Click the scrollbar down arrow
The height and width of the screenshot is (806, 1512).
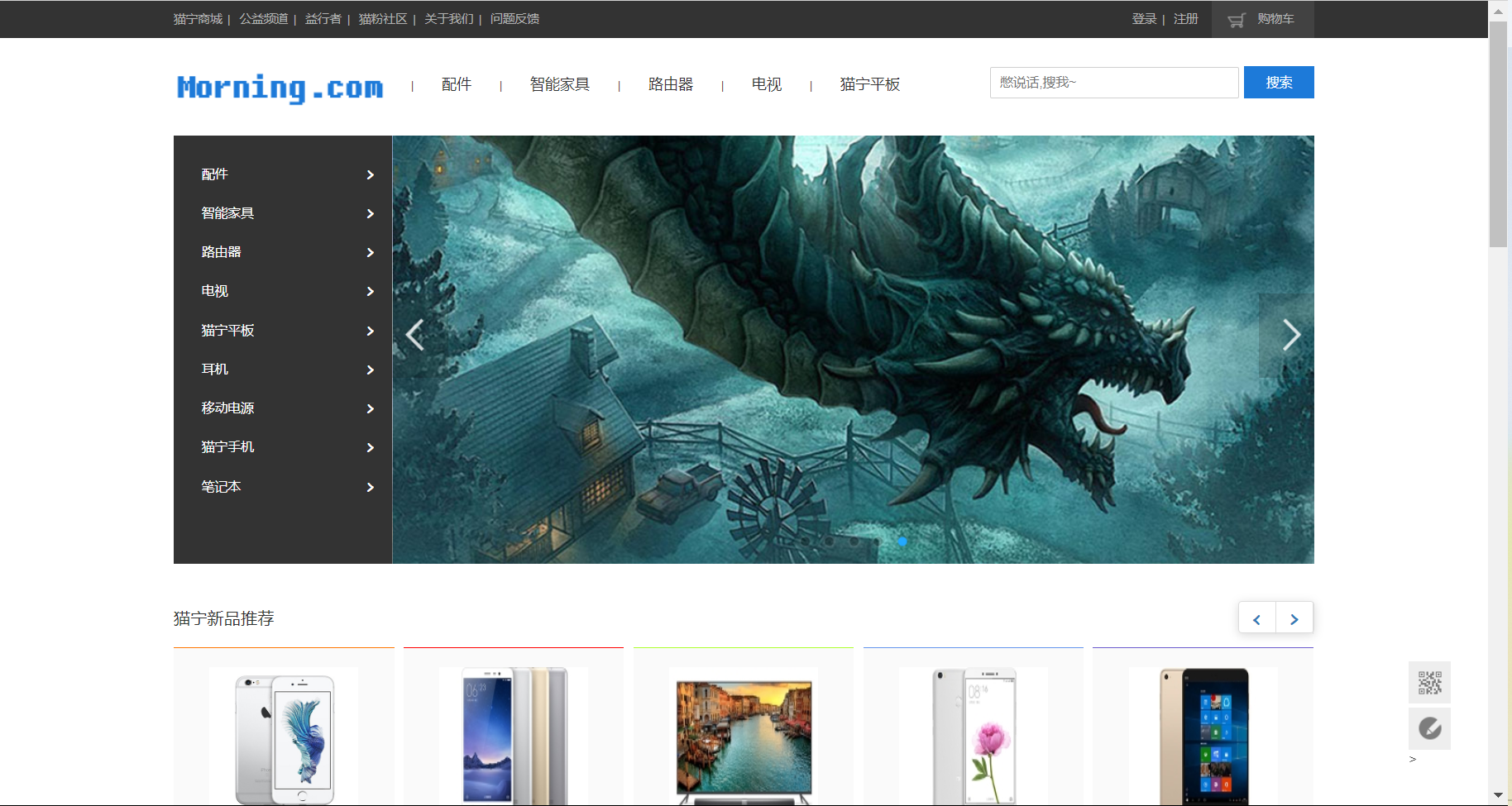(1498, 795)
